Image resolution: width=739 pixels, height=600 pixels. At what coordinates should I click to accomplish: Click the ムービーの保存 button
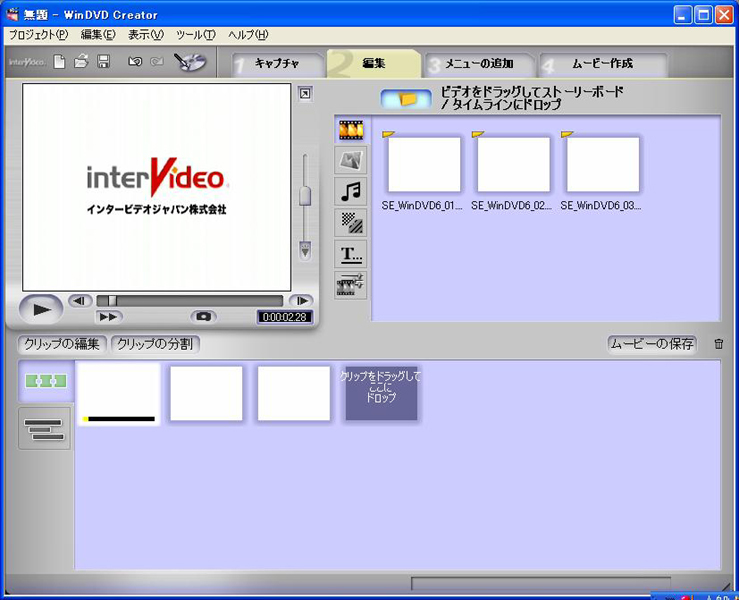(x=652, y=344)
